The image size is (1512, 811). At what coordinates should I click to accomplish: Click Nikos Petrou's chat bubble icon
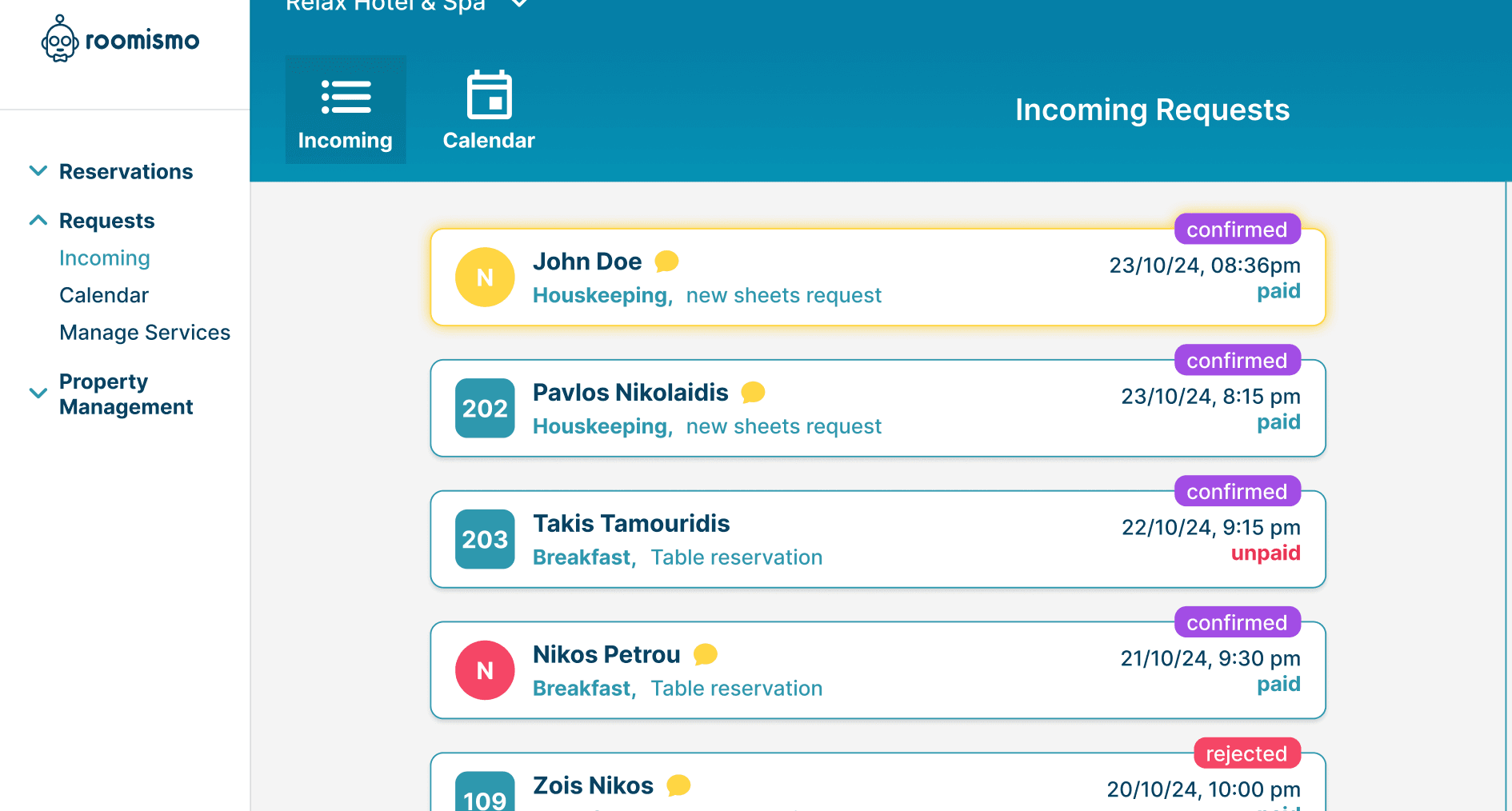pos(705,655)
